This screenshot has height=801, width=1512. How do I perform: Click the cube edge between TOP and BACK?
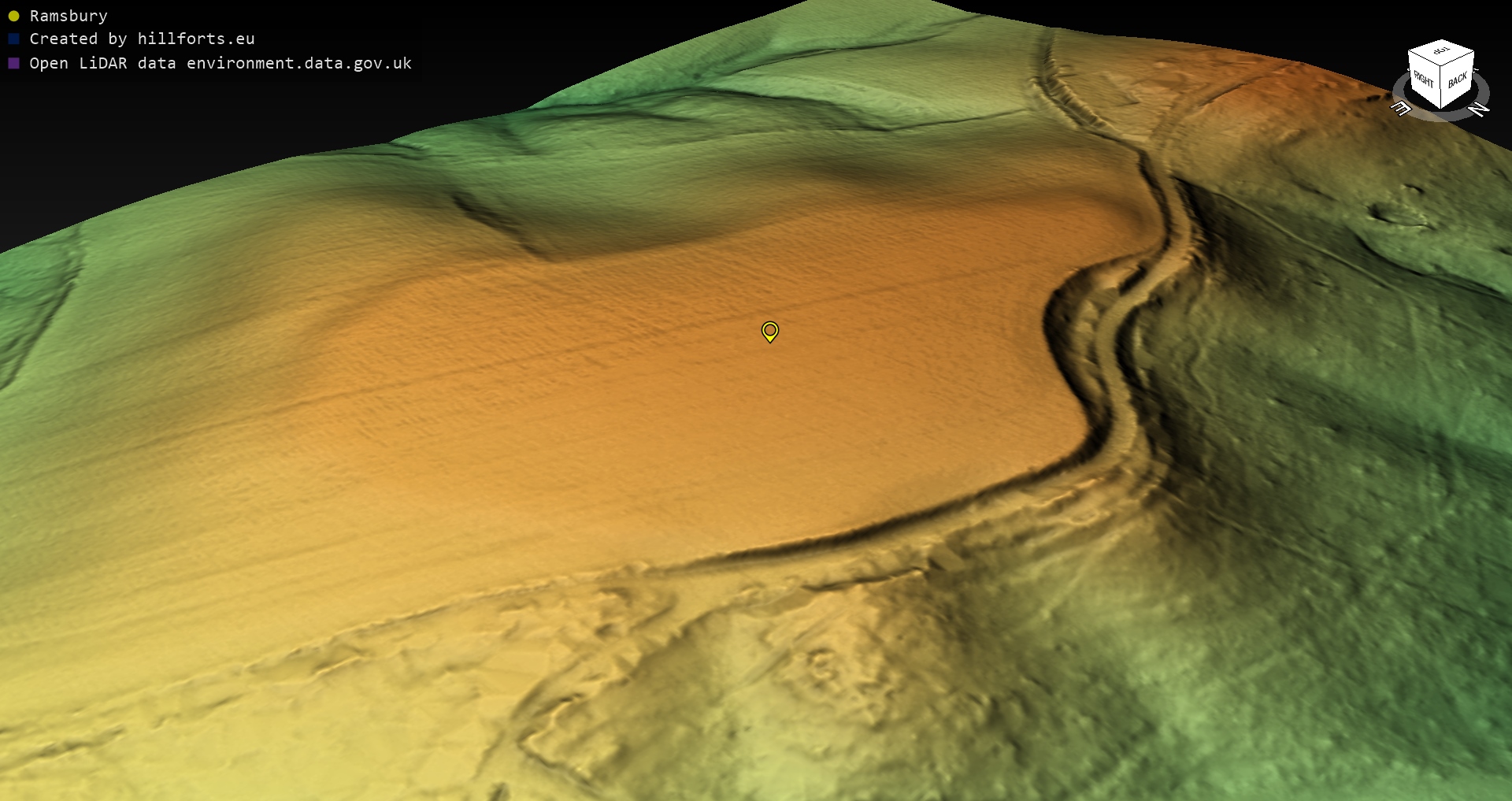[x=1458, y=58]
